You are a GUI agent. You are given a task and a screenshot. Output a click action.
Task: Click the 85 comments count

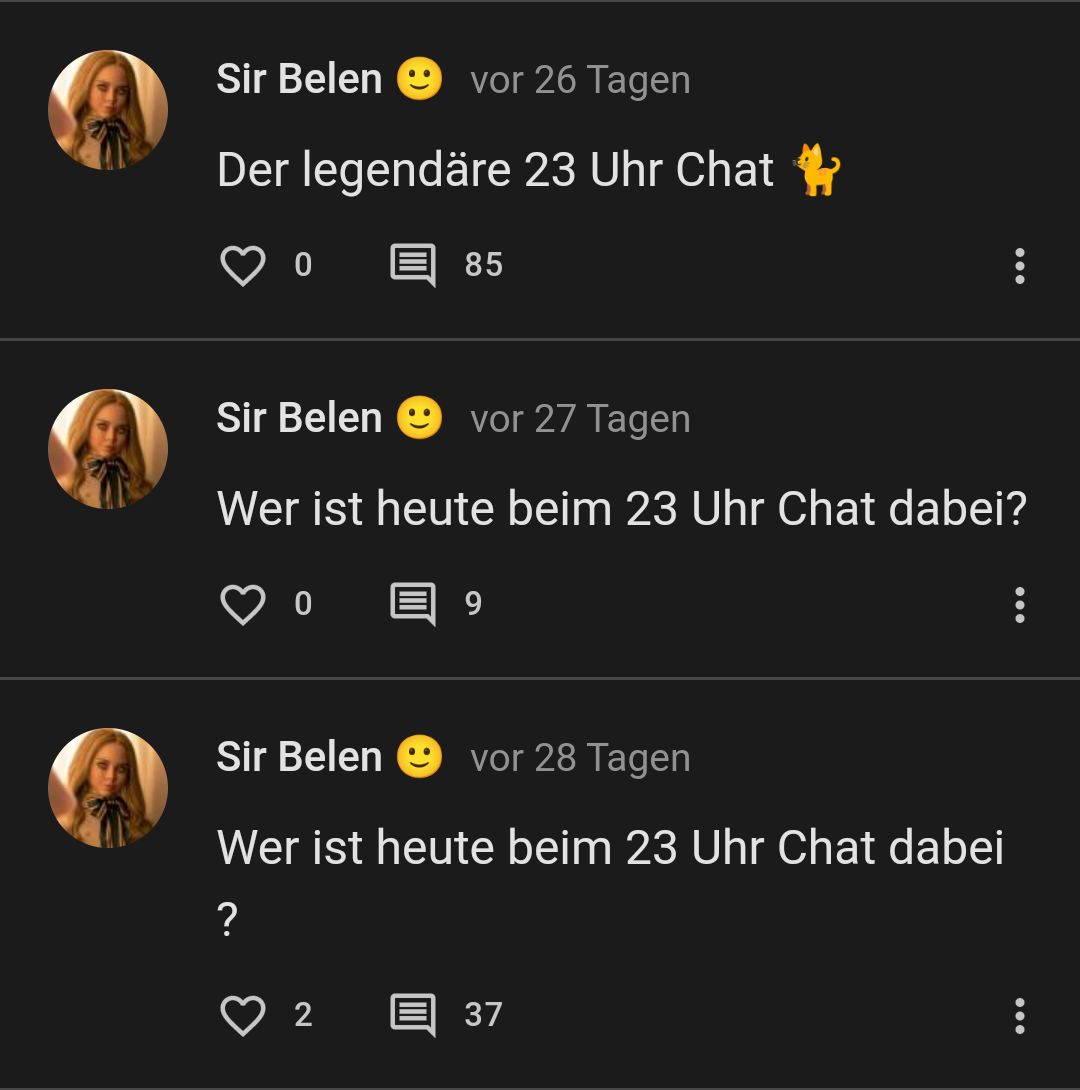[x=483, y=266]
